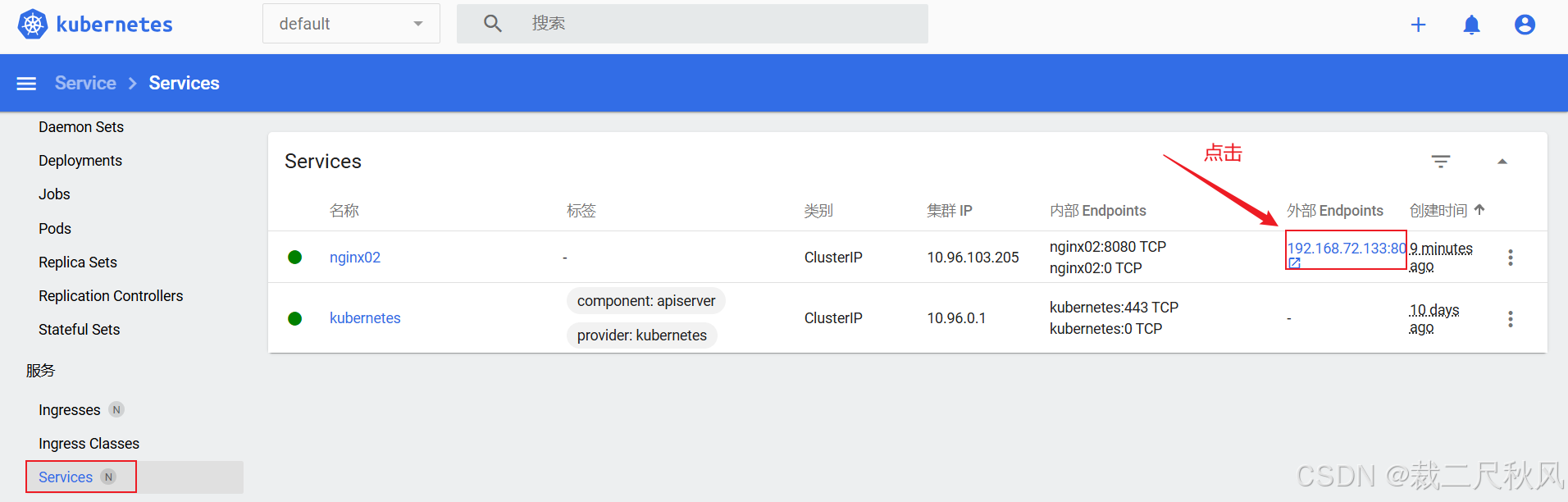1568x502 pixels.
Task: Open Replica Sets in the sidebar
Action: 78,262
